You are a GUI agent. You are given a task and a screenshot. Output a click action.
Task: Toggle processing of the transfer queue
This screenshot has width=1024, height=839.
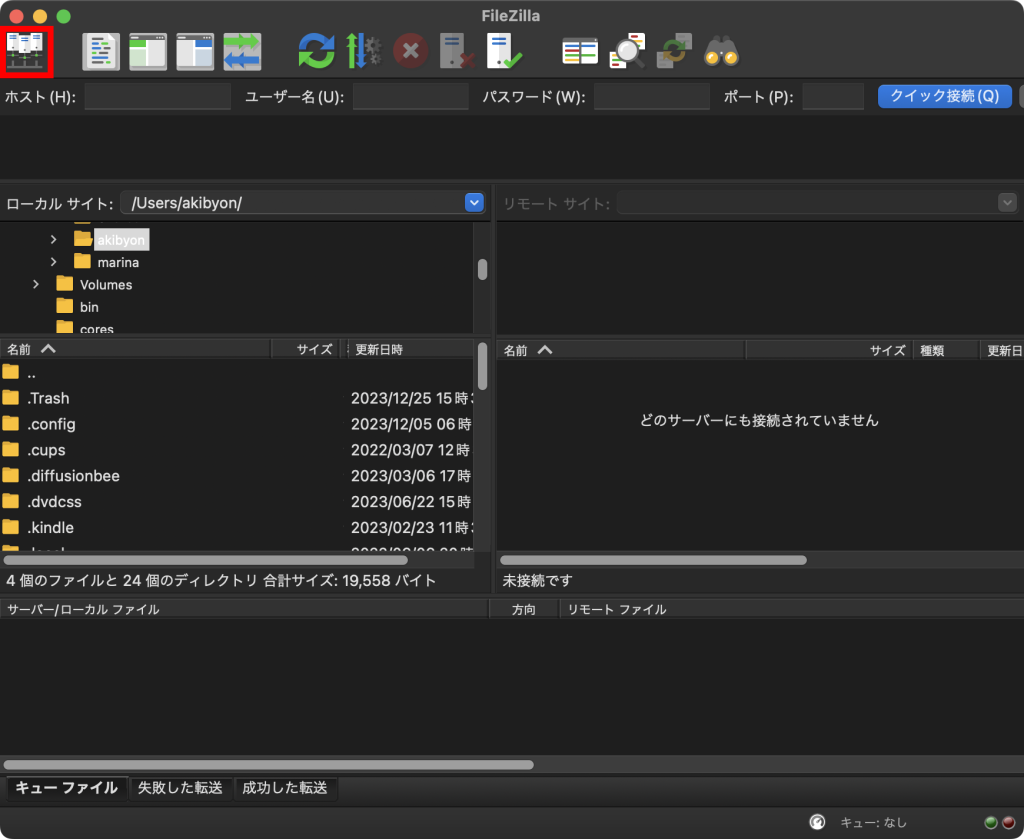tap(364, 51)
